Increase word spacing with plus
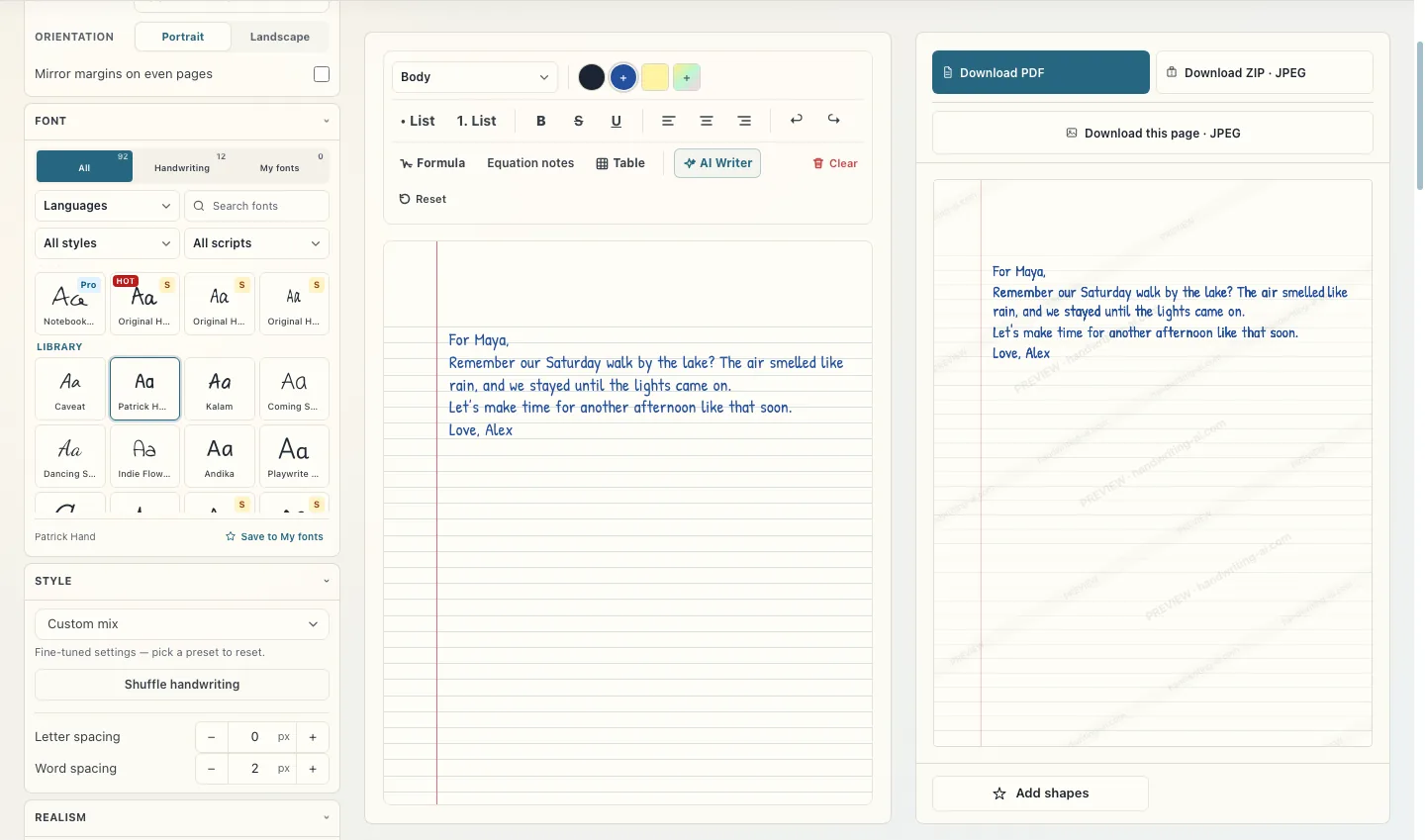Screen dimensions: 1425x840 (x=313, y=769)
